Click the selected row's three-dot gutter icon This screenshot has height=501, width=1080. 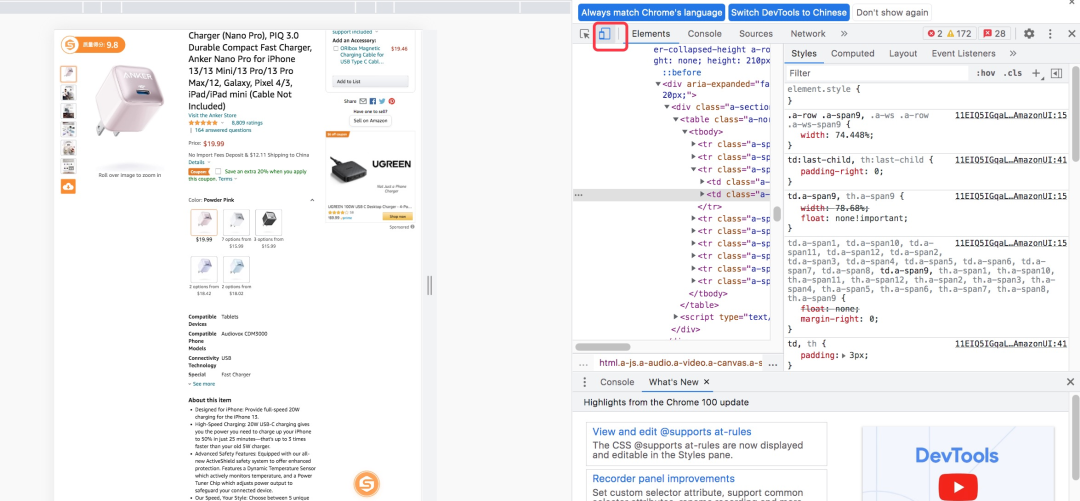pos(579,195)
